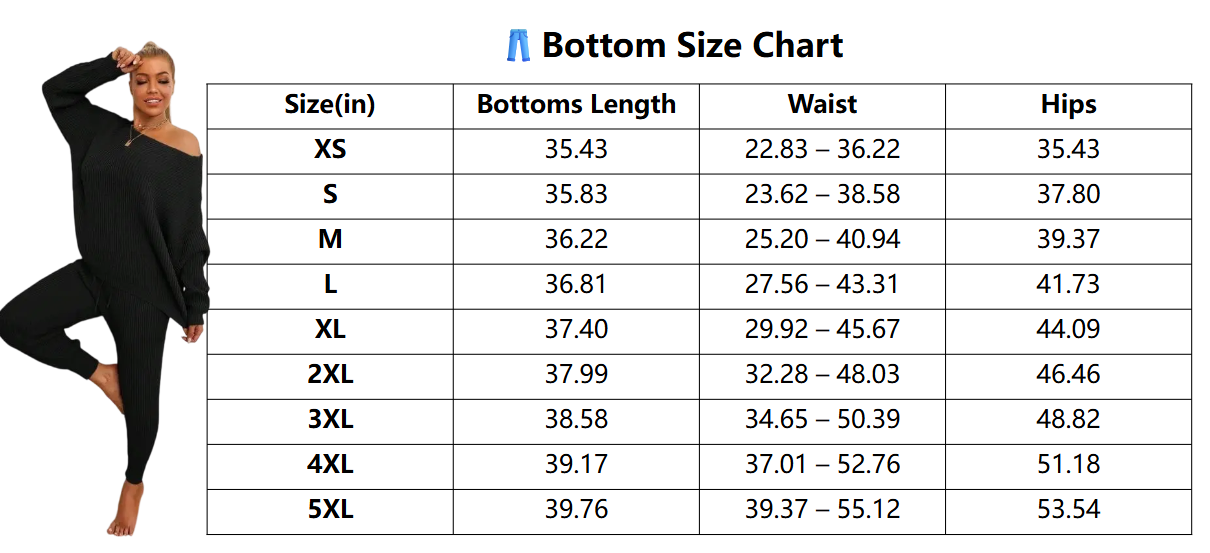Viewport: 1210px width, 553px height.
Task: Click the 4XL waist range 37.01 – 52.76
Action: point(822,465)
